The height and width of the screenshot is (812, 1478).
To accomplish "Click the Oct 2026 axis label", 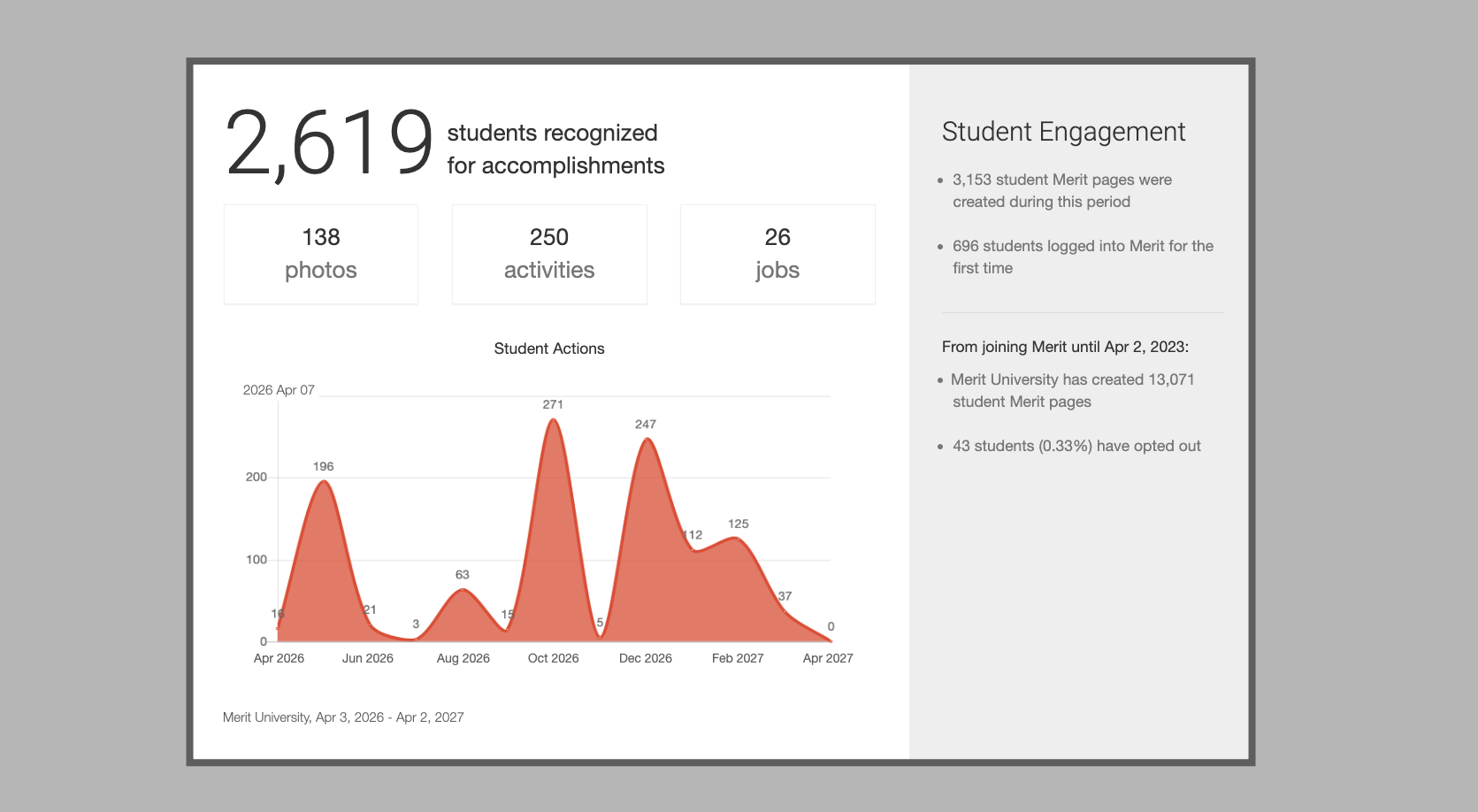I will (553, 658).
